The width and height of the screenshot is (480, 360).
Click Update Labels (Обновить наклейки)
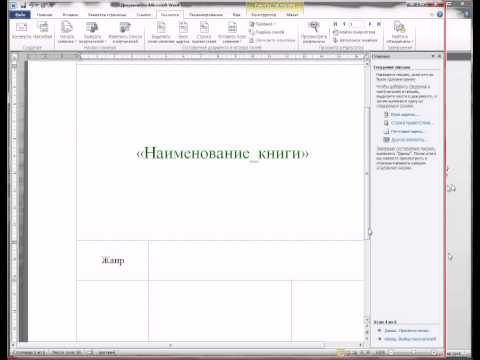click(272, 40)
